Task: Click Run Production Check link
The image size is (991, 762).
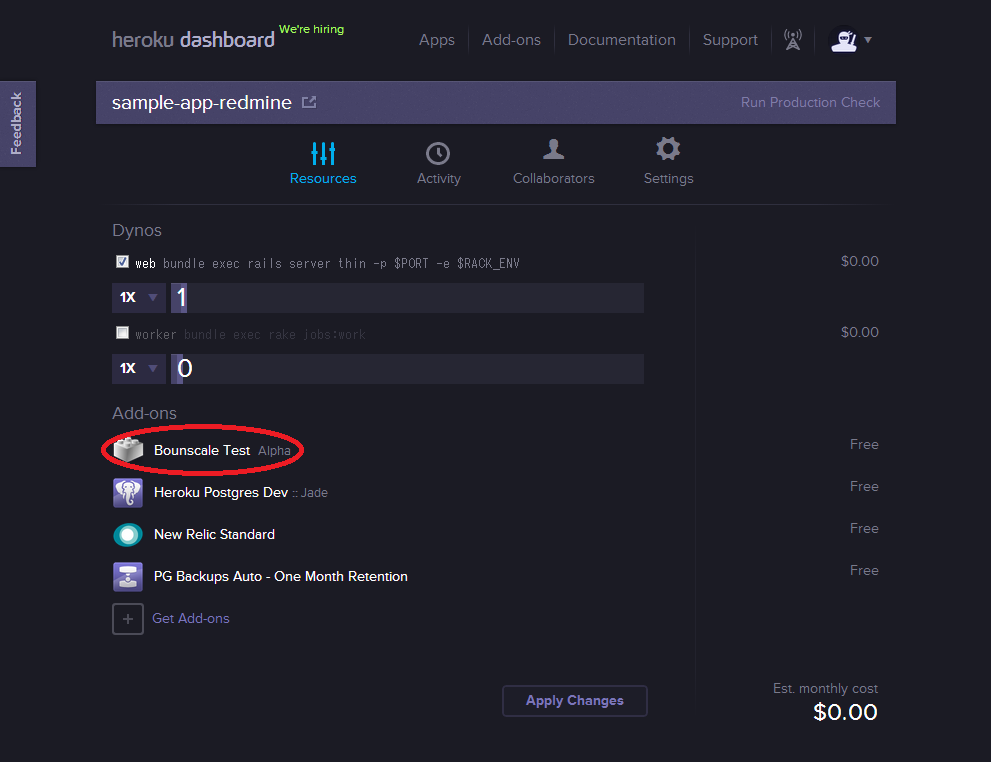Action: (810, 102)
